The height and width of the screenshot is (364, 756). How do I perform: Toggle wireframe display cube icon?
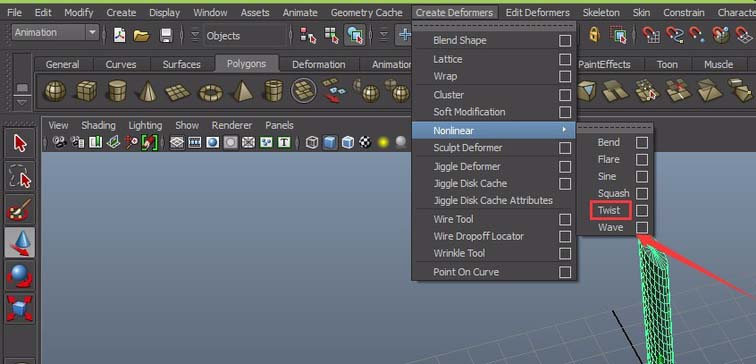tap(312, 143)
